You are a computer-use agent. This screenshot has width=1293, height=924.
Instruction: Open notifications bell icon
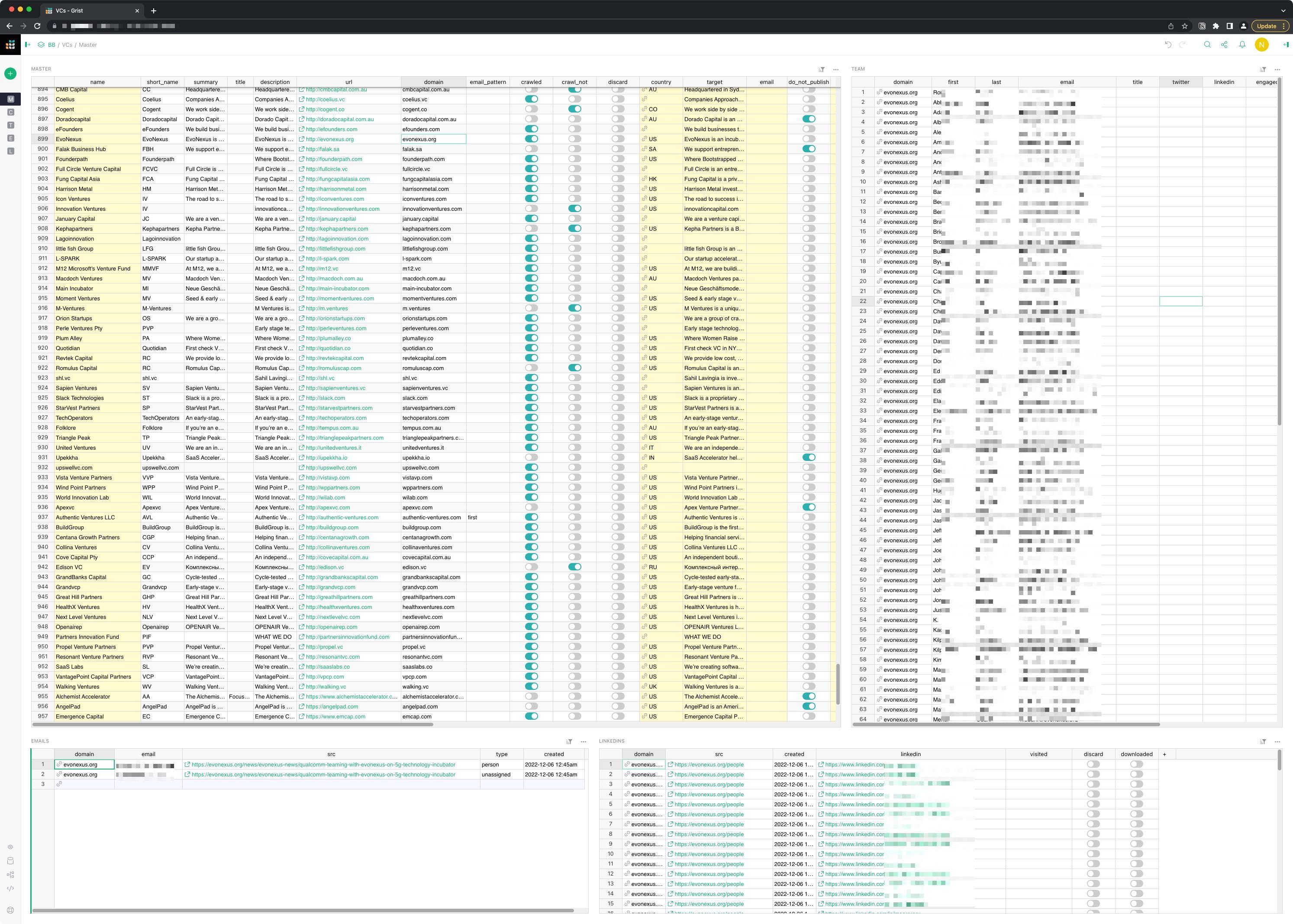1242,45
